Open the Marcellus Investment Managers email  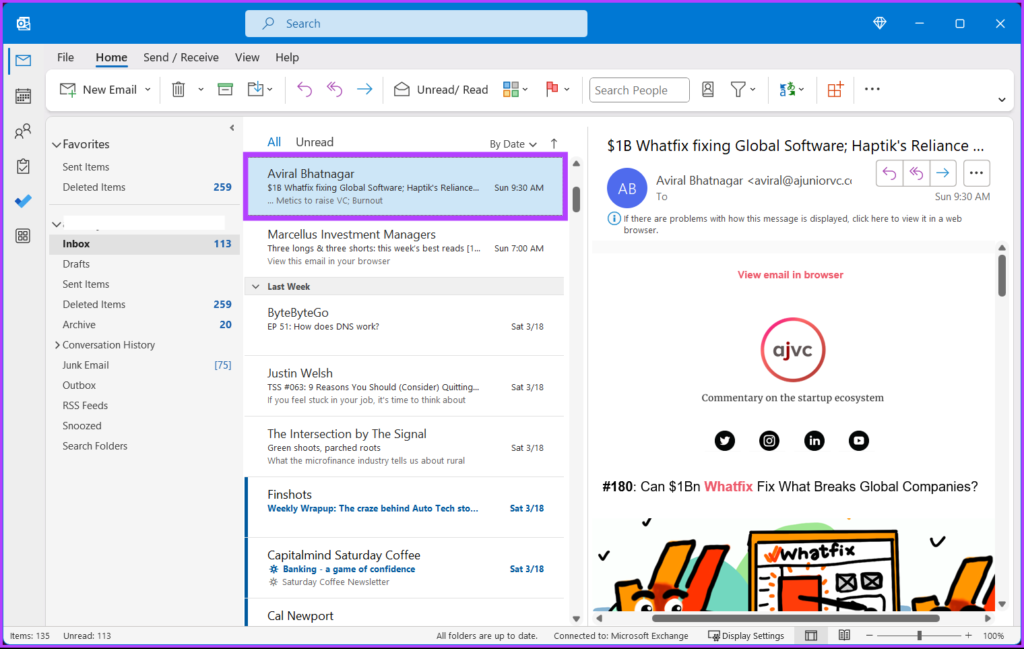pyautogui.click(x=405, y=247)
